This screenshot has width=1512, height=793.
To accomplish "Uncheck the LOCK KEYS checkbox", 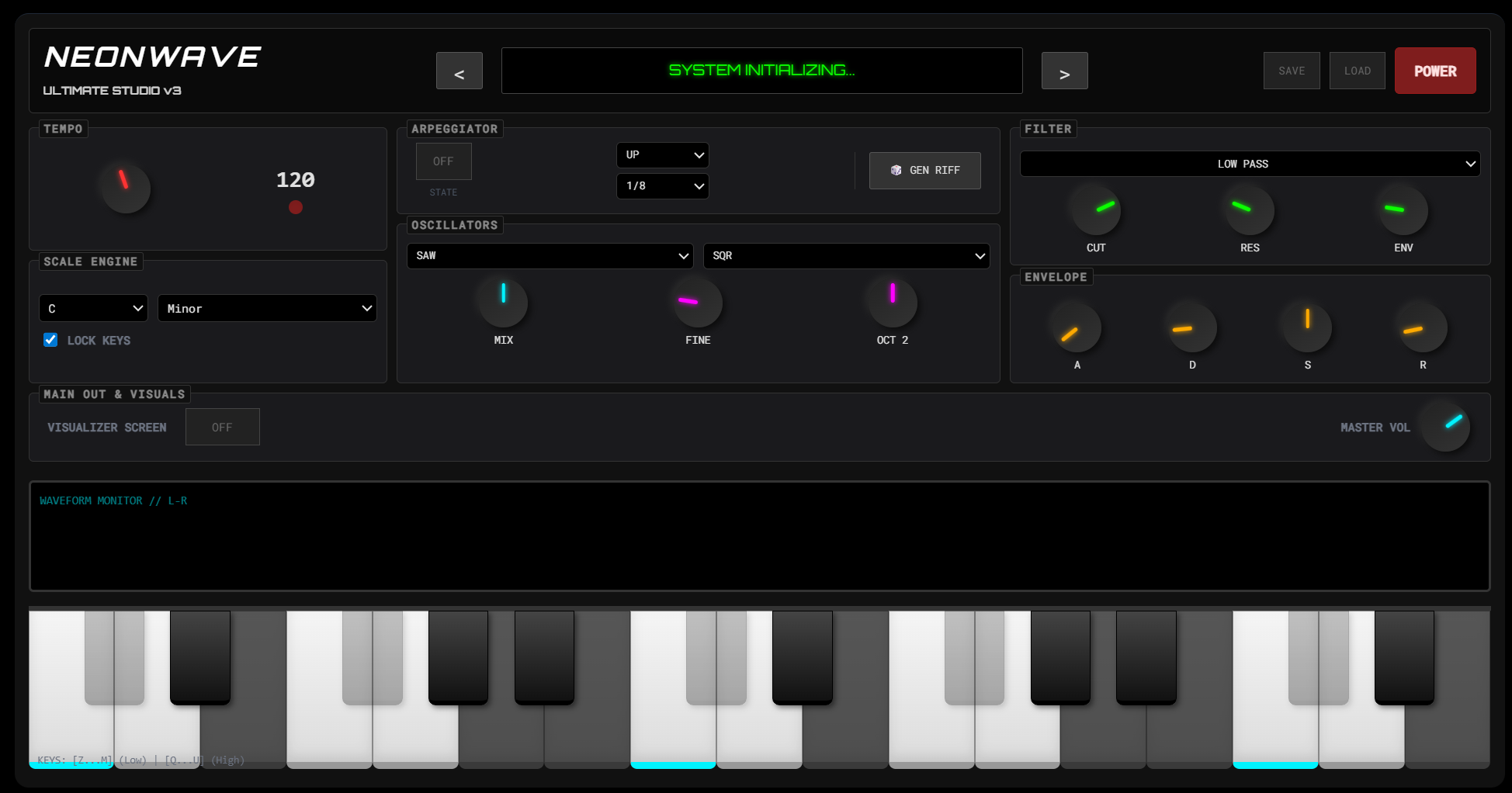I will [50, 340].
